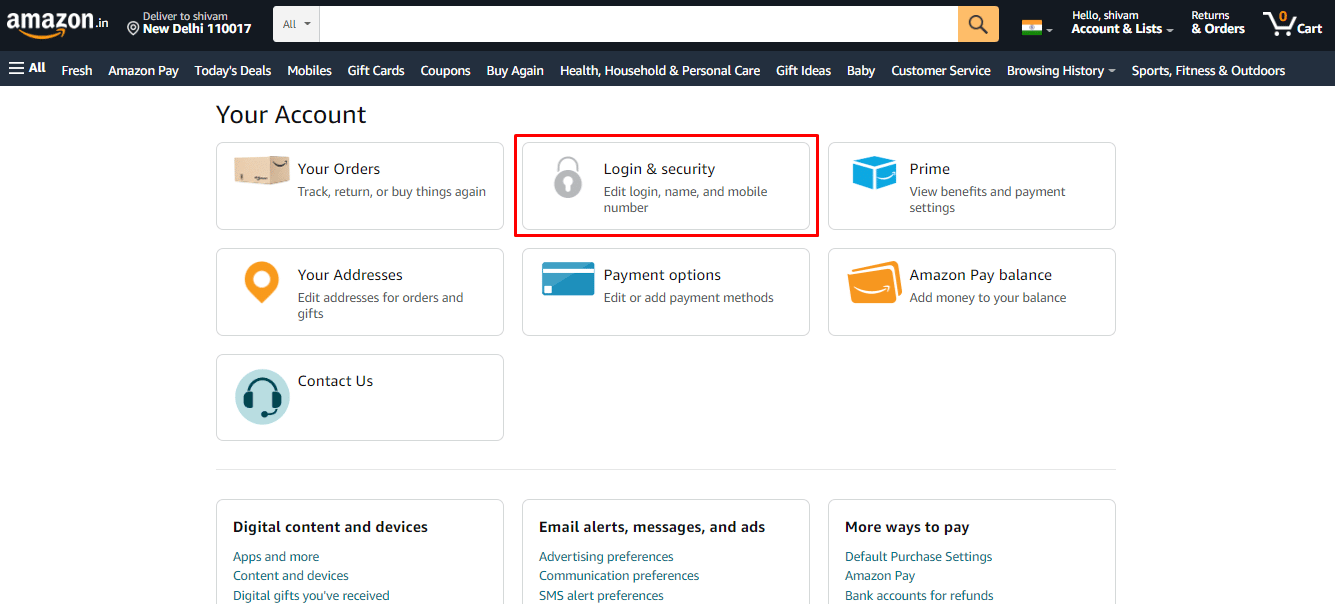The height and width of the screenshot is (604, 1335).
Task: Click 'Edit addresses for orders and gifts' text
Action: (x=380, y=306)
